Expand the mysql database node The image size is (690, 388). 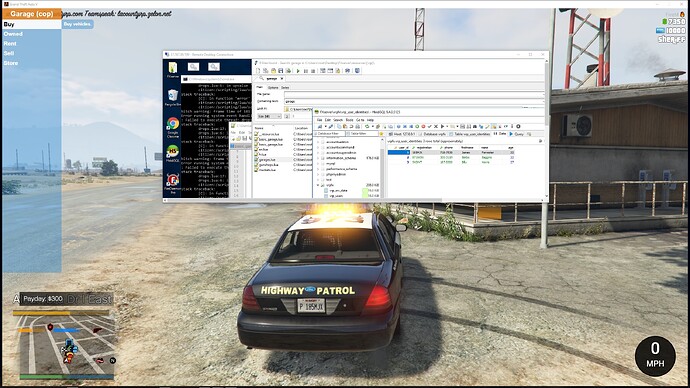click(318, 164)
